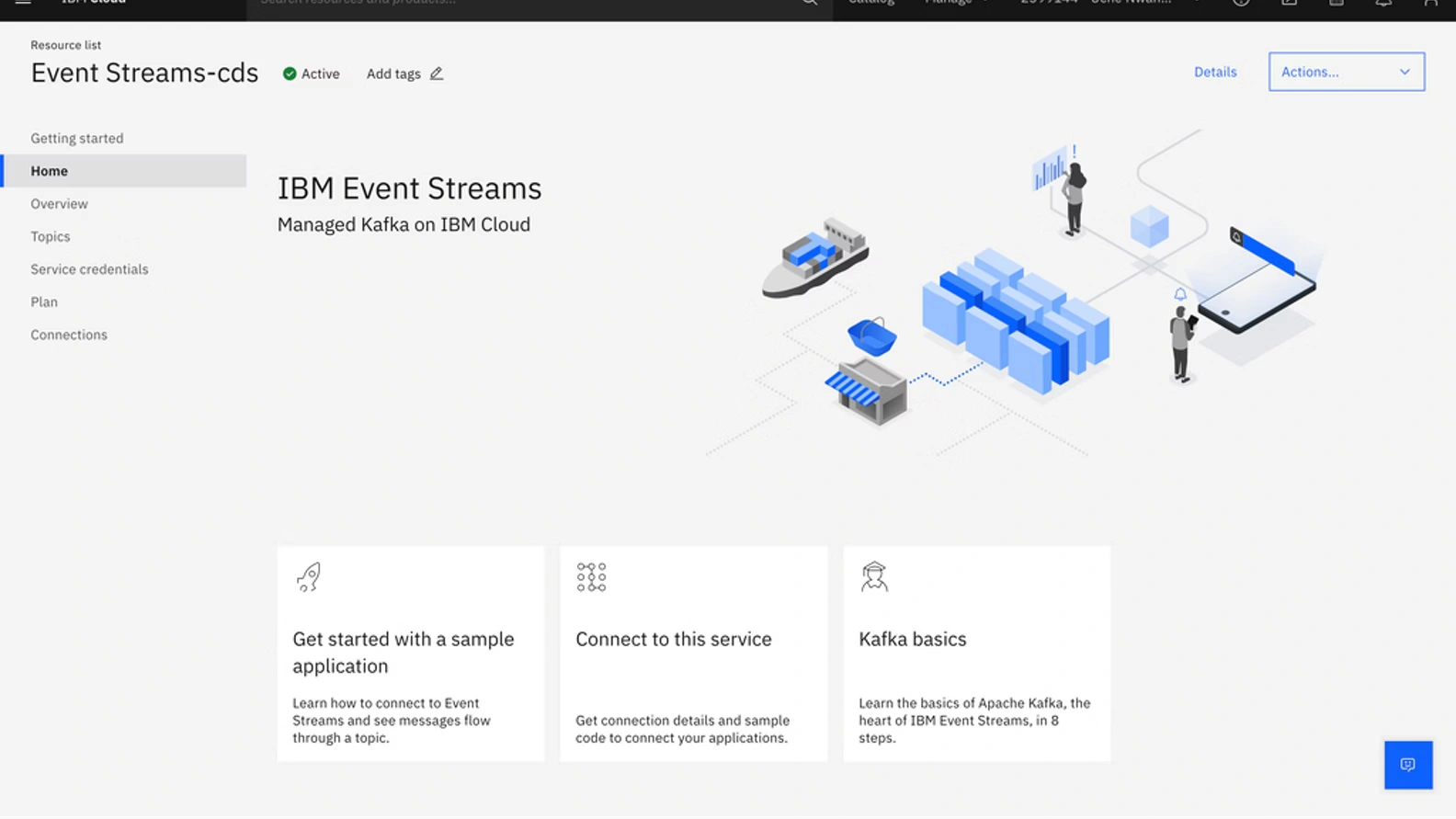Open Getting started in the sidebar
This screenshot has height=819, width=1456.
(x=77, y=138)
